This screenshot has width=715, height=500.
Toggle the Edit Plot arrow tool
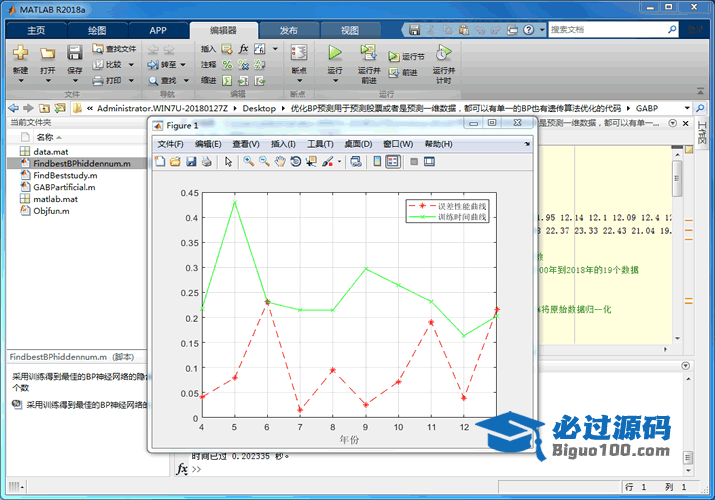point(229,161)
